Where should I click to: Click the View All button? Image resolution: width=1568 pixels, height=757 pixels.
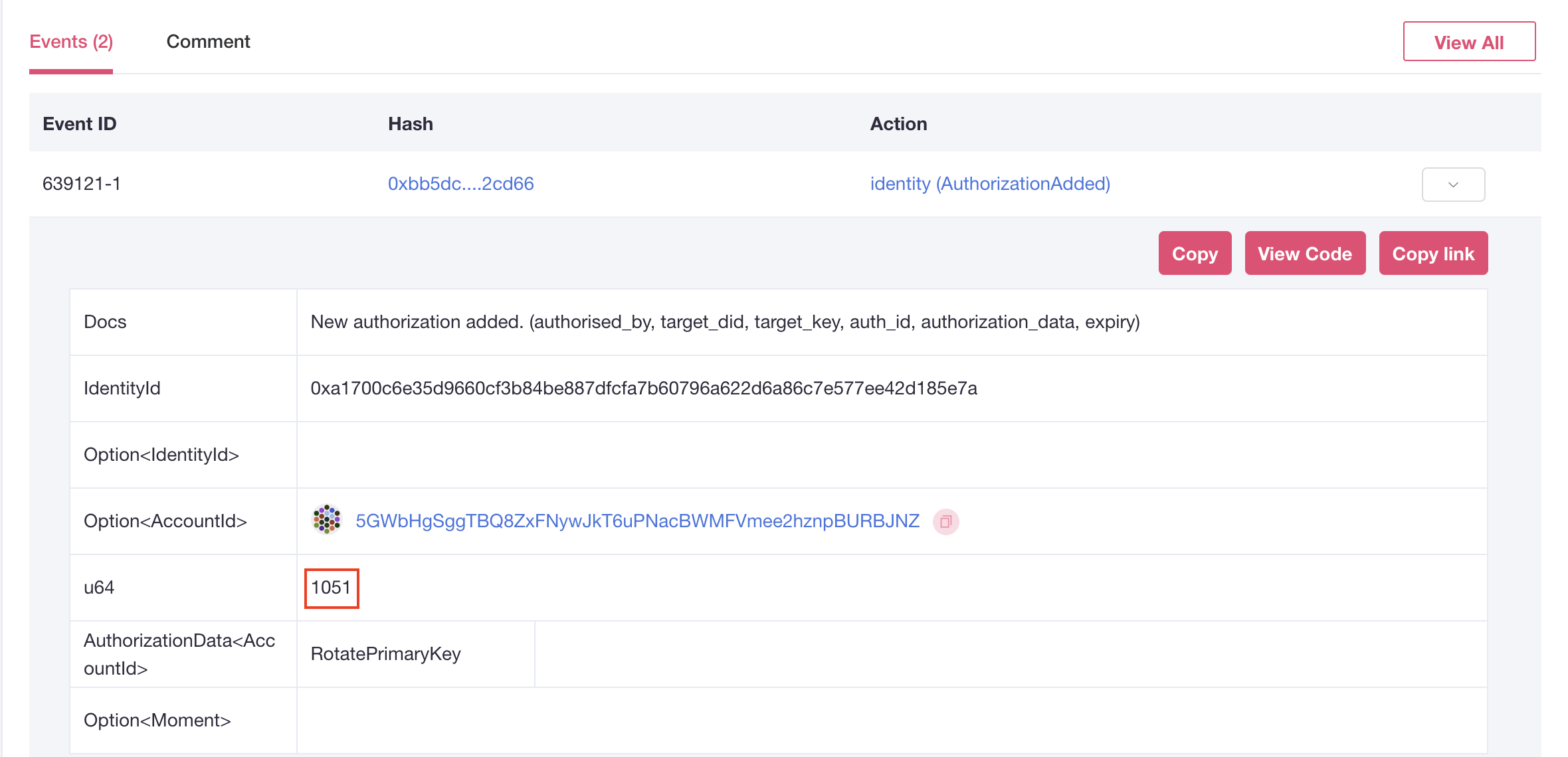tap(1469, 42)
